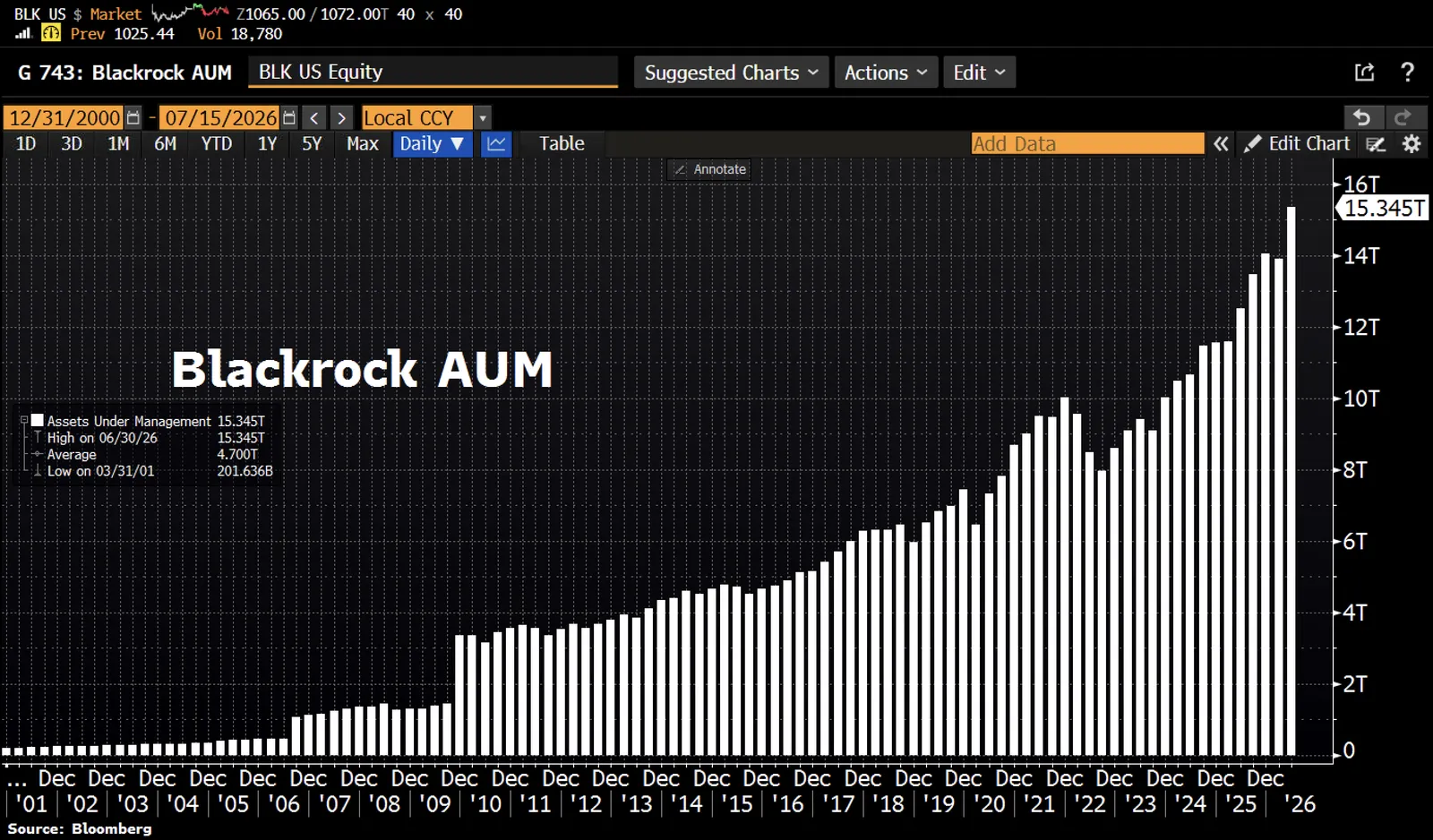Click the 15.345T last value axis label
The height and width of the screenshot is (840, 1433).
click(1384, 209)
